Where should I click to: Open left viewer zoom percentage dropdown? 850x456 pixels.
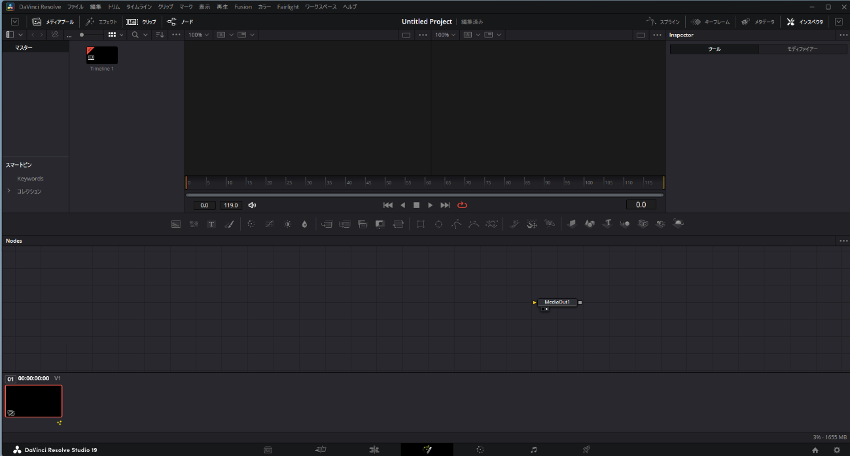(x=198, y=35)
